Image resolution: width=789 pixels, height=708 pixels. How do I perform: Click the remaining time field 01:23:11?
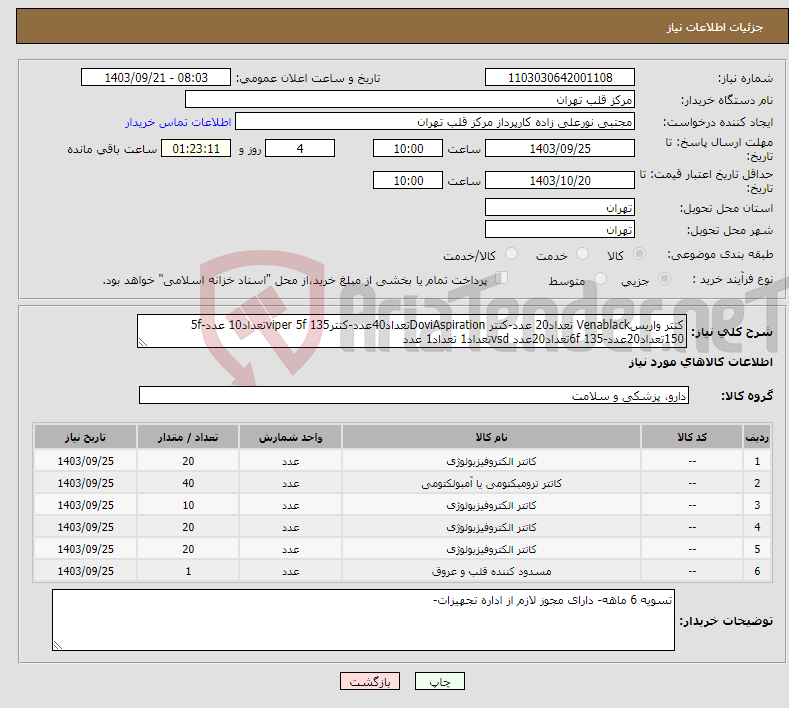pyautogui.click(x=196, y=148)
